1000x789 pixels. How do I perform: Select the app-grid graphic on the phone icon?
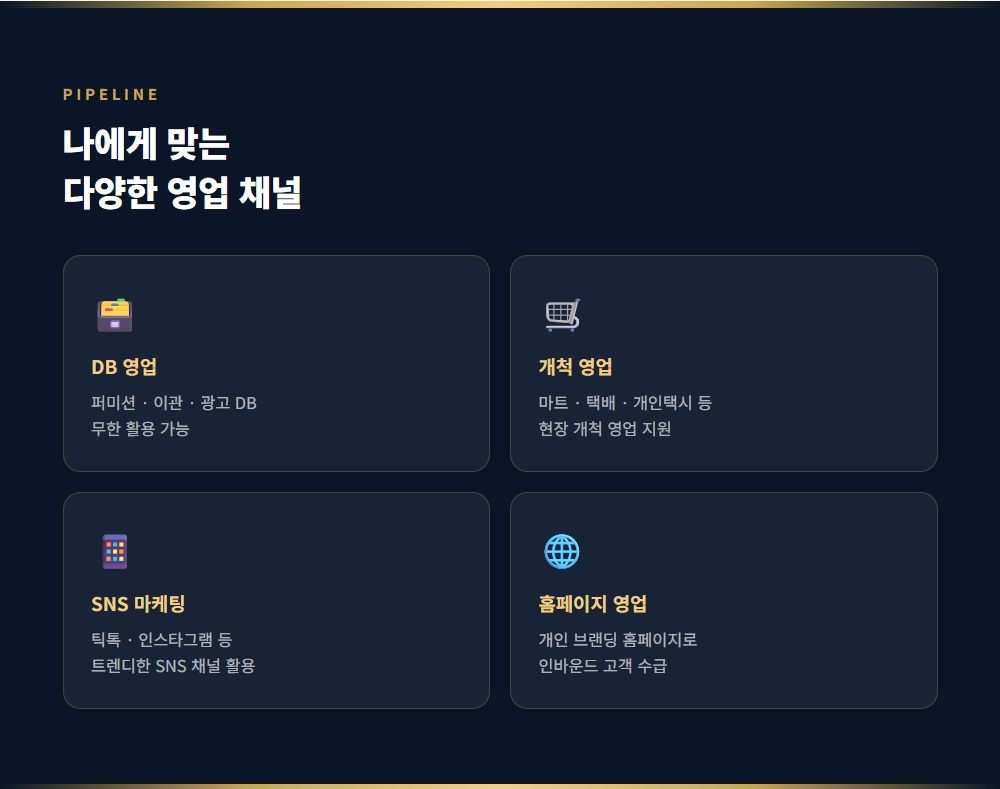click(113, 550)
